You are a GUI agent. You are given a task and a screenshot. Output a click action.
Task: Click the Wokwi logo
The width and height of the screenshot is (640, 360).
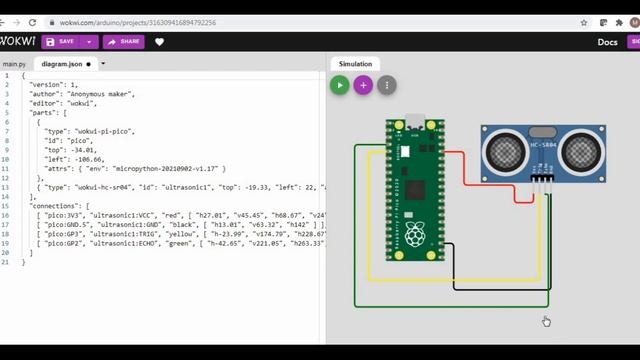[18, 41]
